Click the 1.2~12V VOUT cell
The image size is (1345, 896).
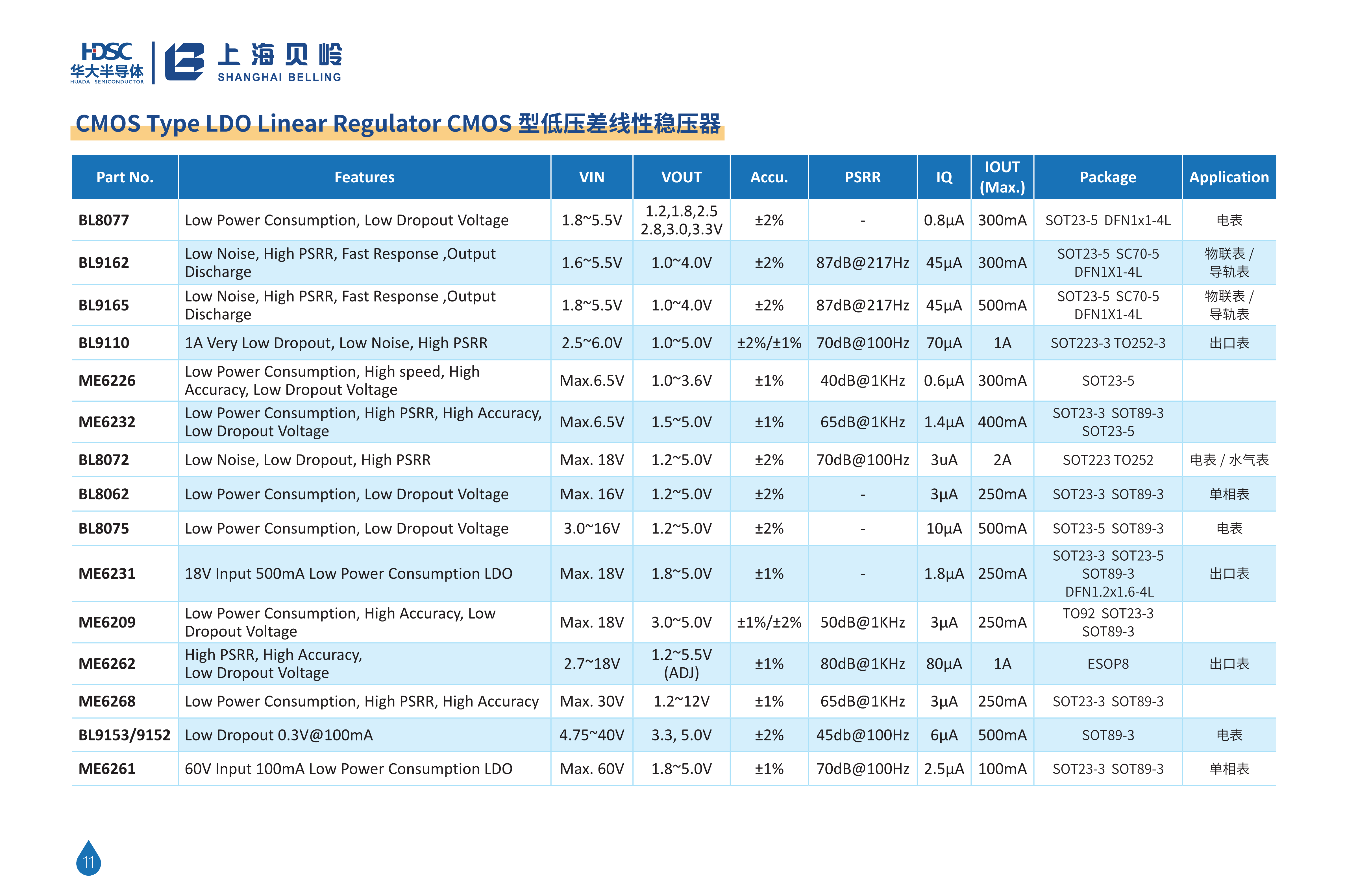681,701
